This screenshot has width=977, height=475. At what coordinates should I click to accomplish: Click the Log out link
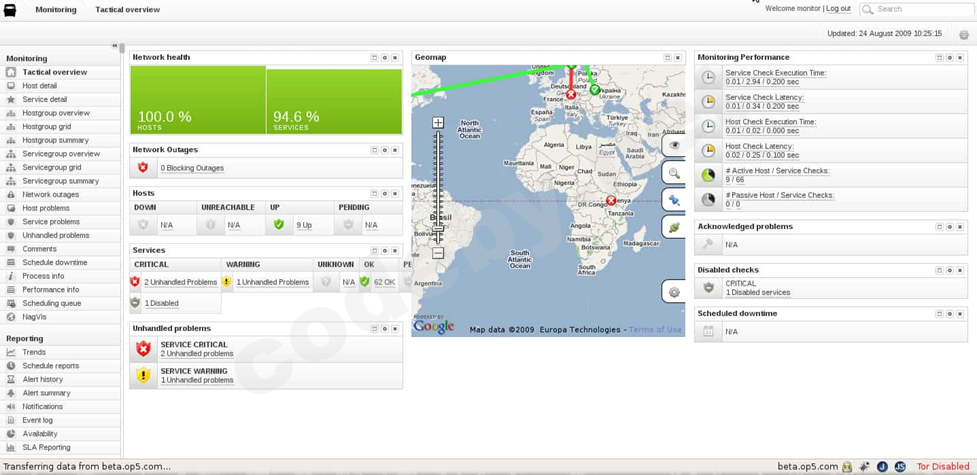point(838,9)
